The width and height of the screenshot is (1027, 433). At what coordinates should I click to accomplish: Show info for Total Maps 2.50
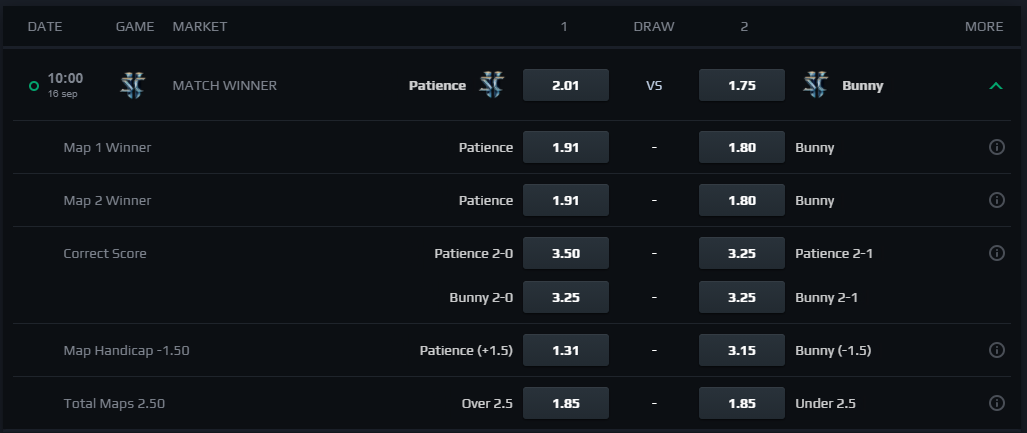tap(996, 403)
